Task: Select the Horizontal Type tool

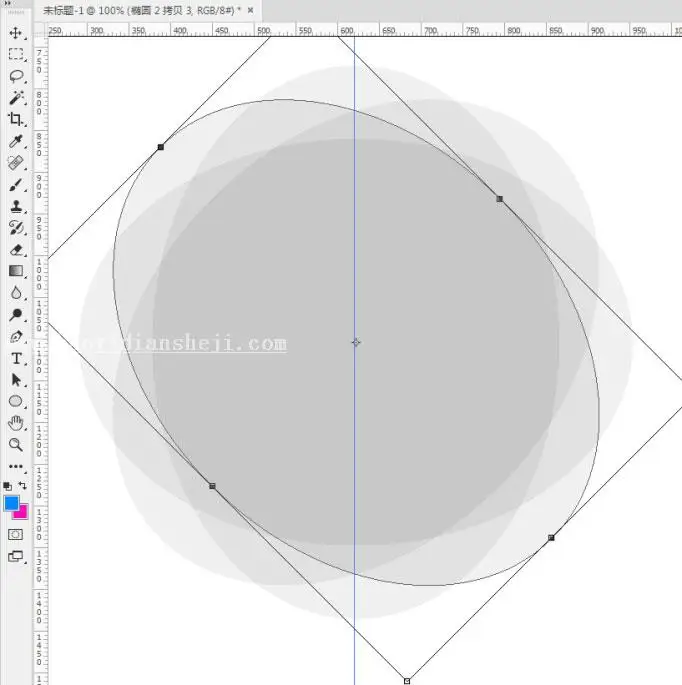Action: (x=16, y=359)
